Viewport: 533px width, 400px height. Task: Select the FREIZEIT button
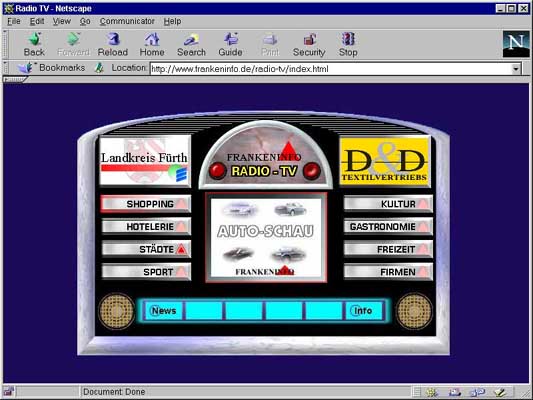coord(388,249)
